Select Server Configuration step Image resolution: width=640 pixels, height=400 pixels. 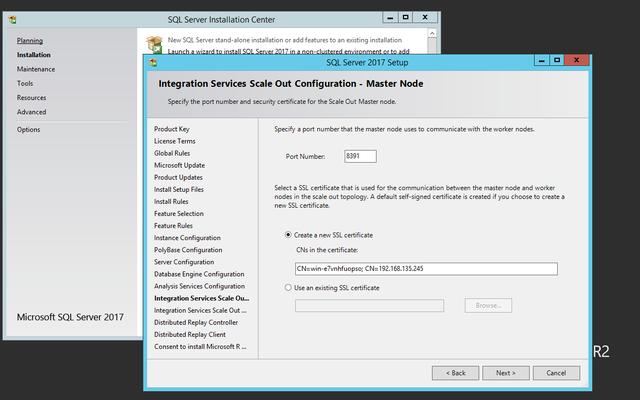point(184,262)
